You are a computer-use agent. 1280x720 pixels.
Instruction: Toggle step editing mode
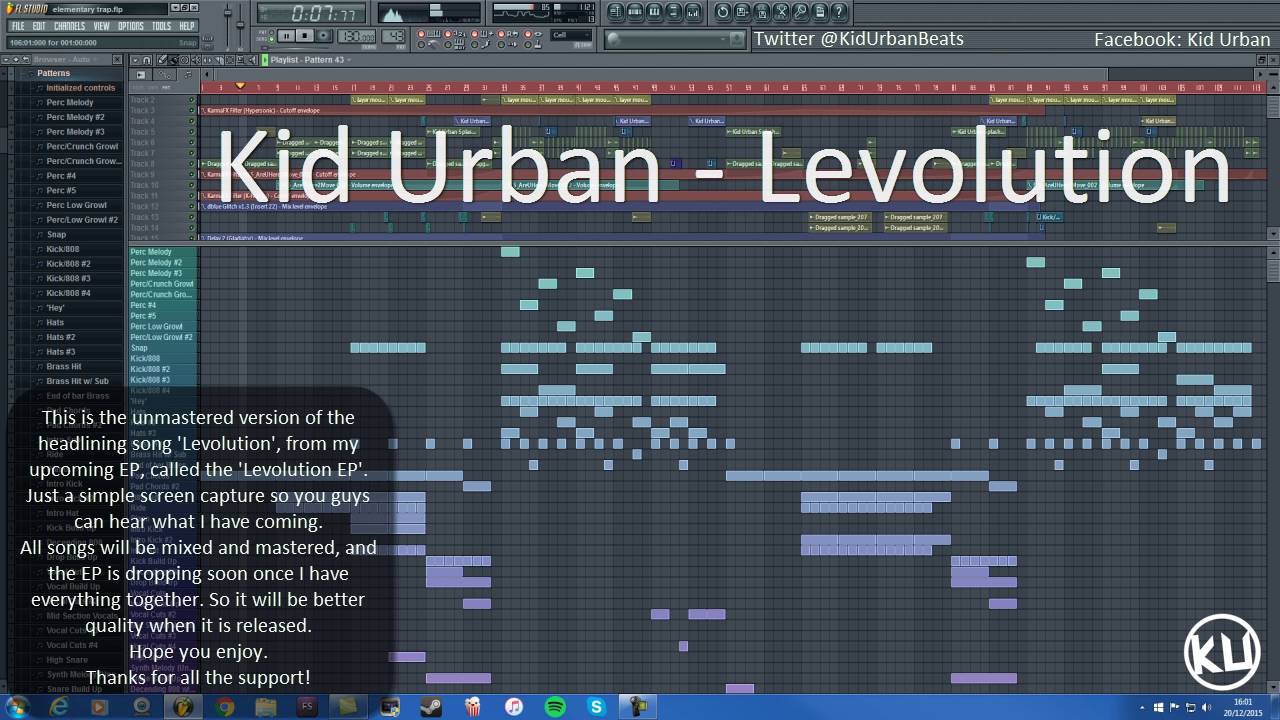point(481,44)
